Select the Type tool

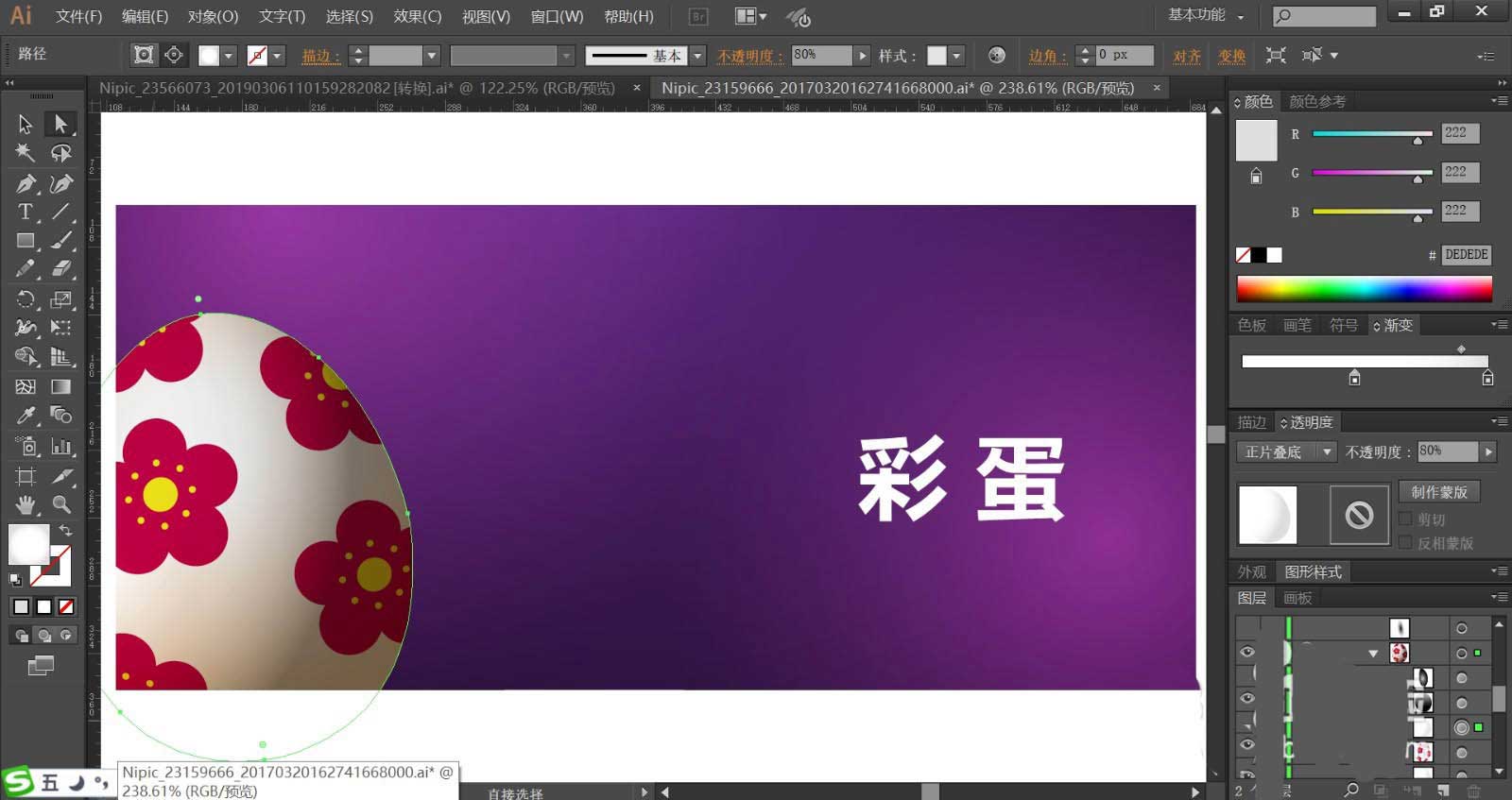(26, 212)
